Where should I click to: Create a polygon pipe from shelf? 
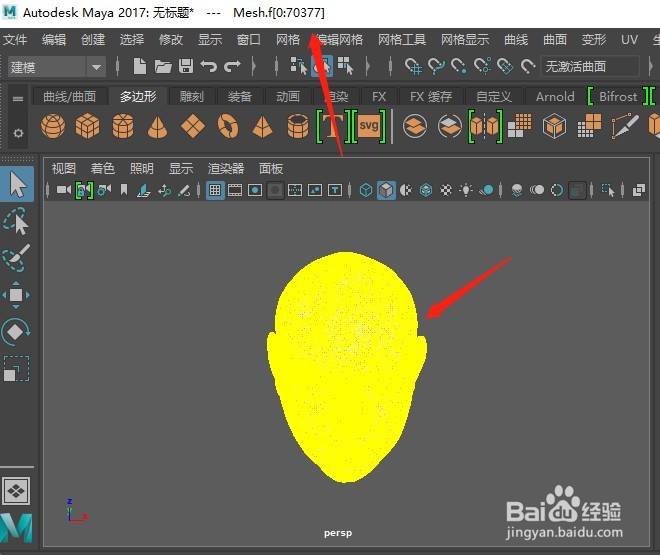298,126
